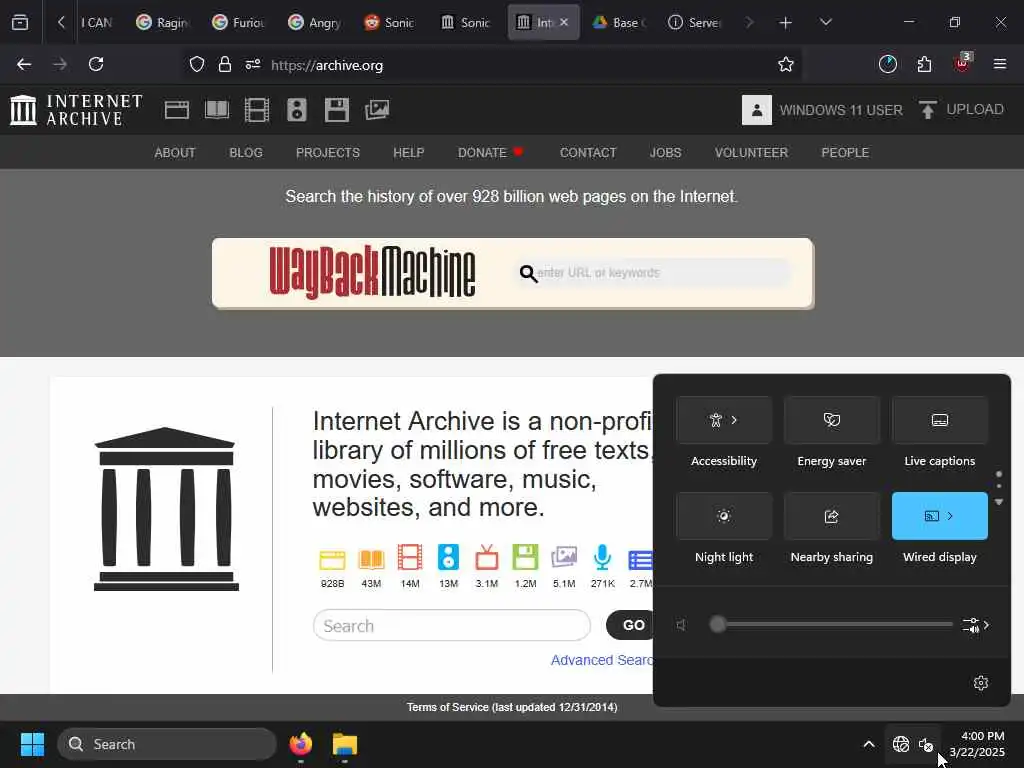Open quick settings gear icon

[981, 683]
